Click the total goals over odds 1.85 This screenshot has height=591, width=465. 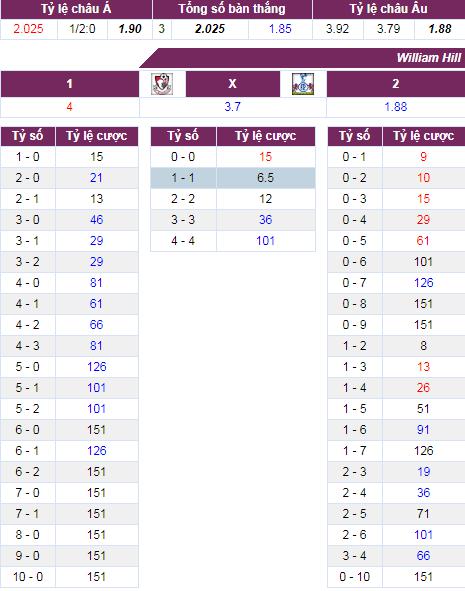tap(280, 29)
